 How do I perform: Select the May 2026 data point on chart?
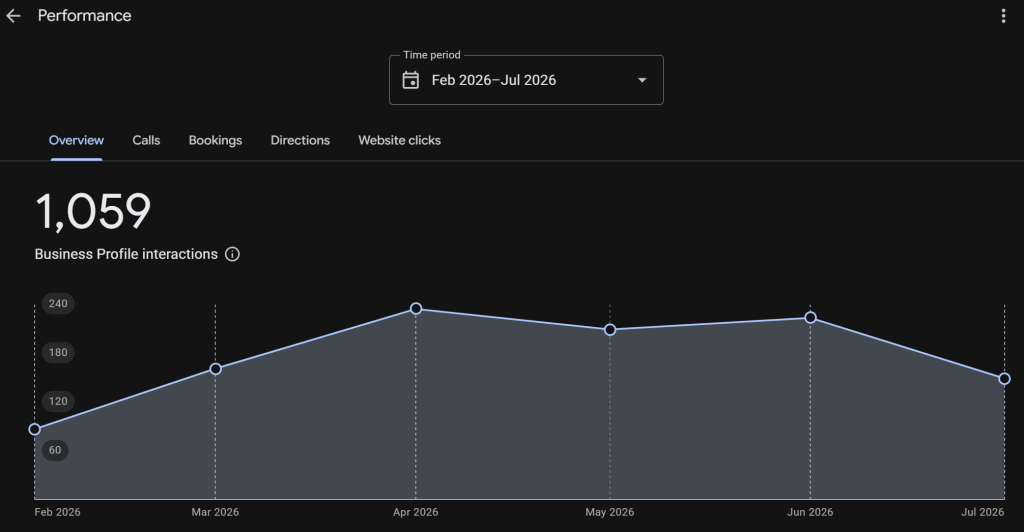click(610, 330)
